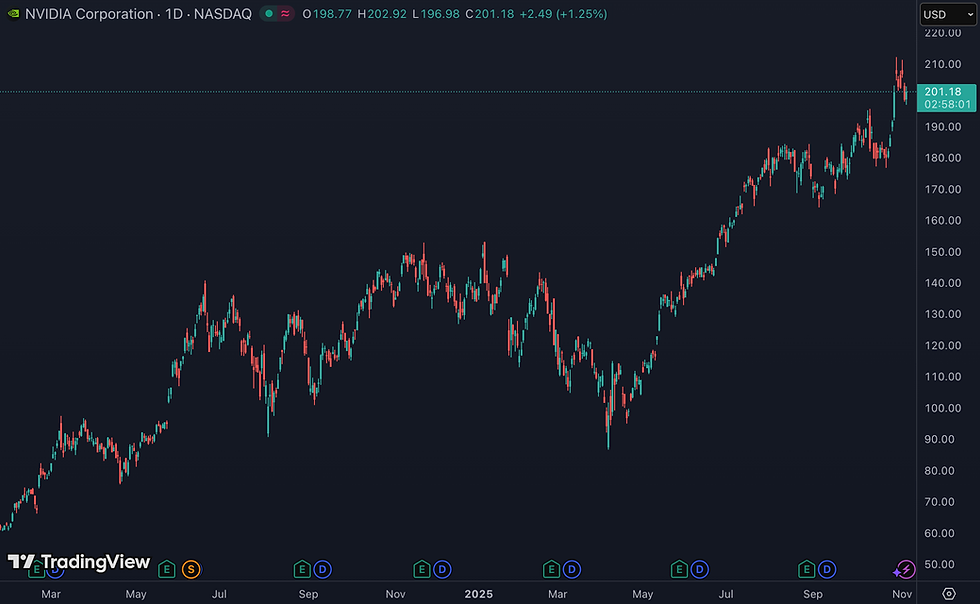Viewport: 980px width, 604px height.
Task: Click the pink approximate-data indicator icon
Action: [x=285, y=14]
